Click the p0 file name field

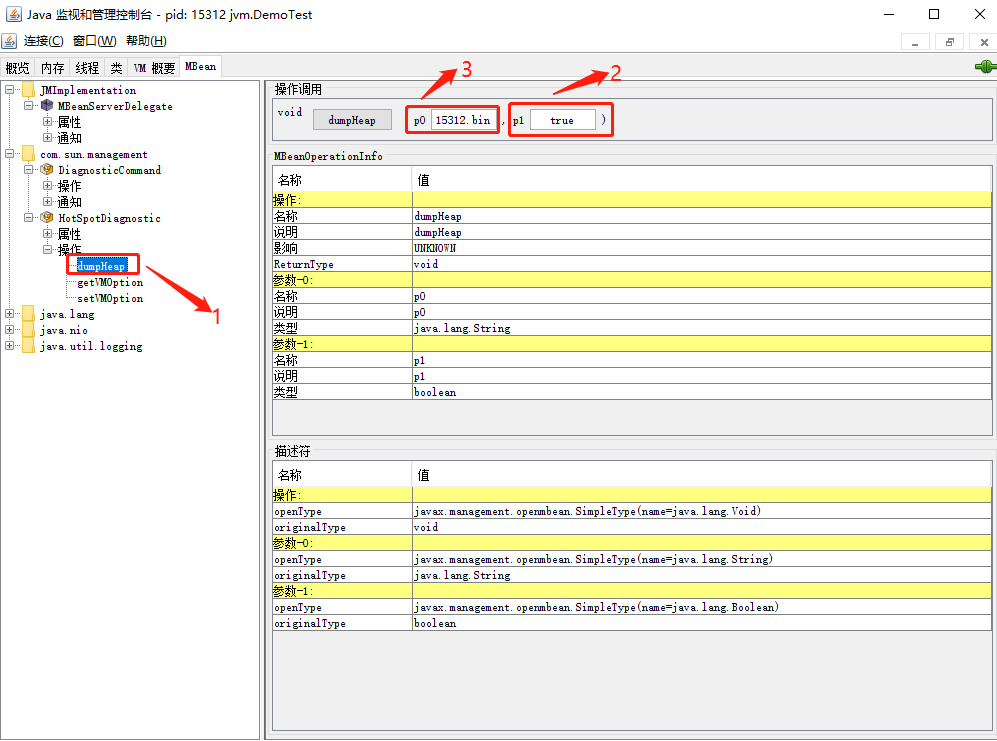[464, 120]
